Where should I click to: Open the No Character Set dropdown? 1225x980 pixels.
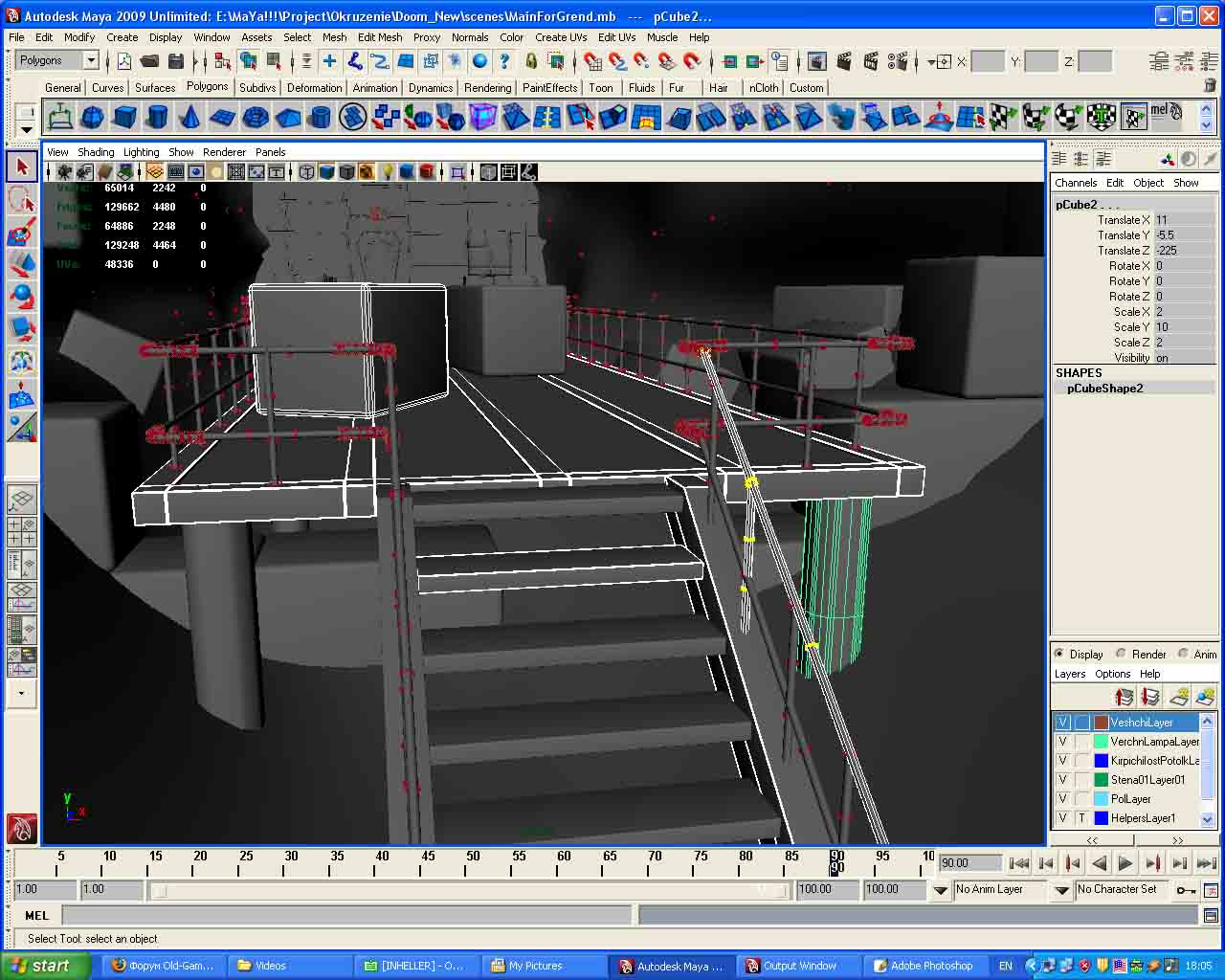1061,890
